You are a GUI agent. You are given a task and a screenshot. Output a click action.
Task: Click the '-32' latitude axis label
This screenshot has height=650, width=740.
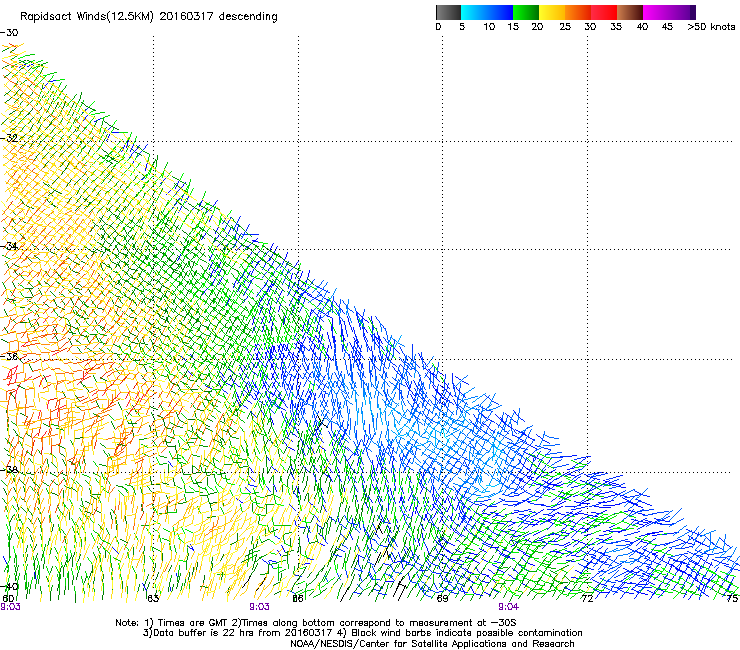(x=9, y=138)
